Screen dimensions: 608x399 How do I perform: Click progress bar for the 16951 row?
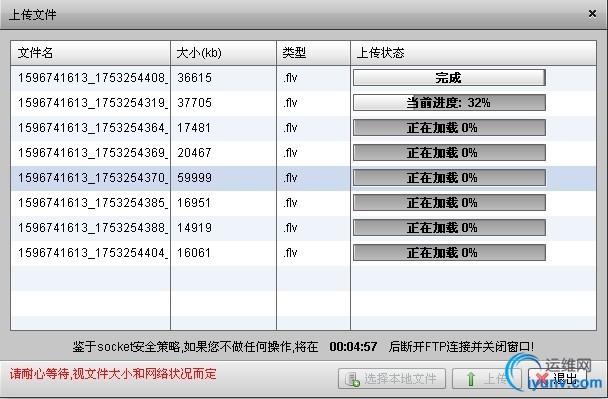[449, 202]
